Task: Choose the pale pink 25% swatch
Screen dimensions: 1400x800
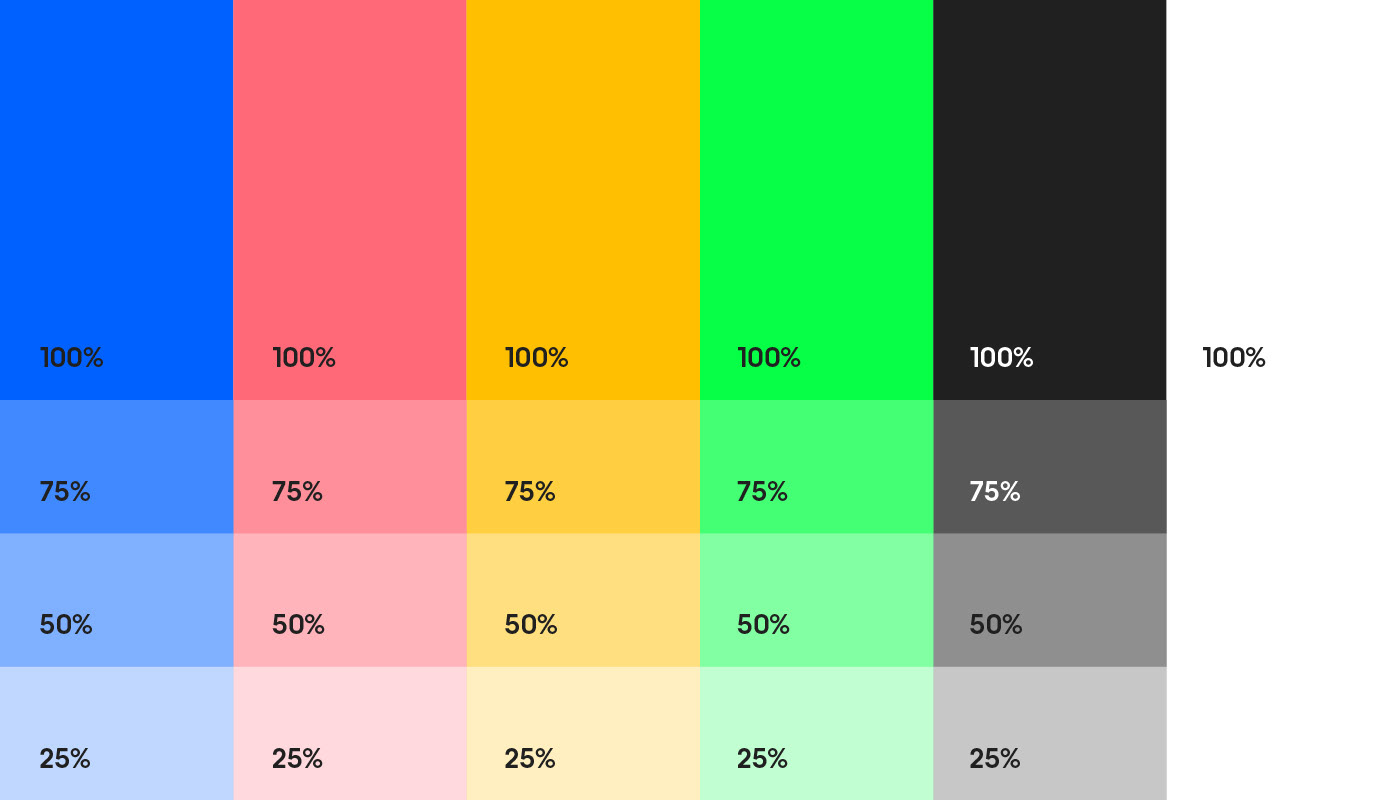Action: (x=350, y=733)
